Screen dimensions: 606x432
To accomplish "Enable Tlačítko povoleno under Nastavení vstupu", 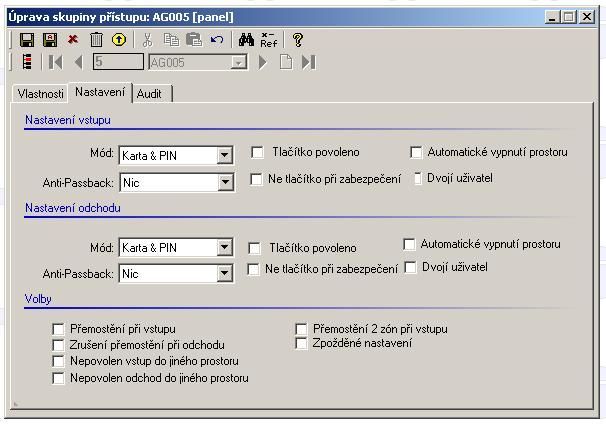I will (x=257, y=153).
